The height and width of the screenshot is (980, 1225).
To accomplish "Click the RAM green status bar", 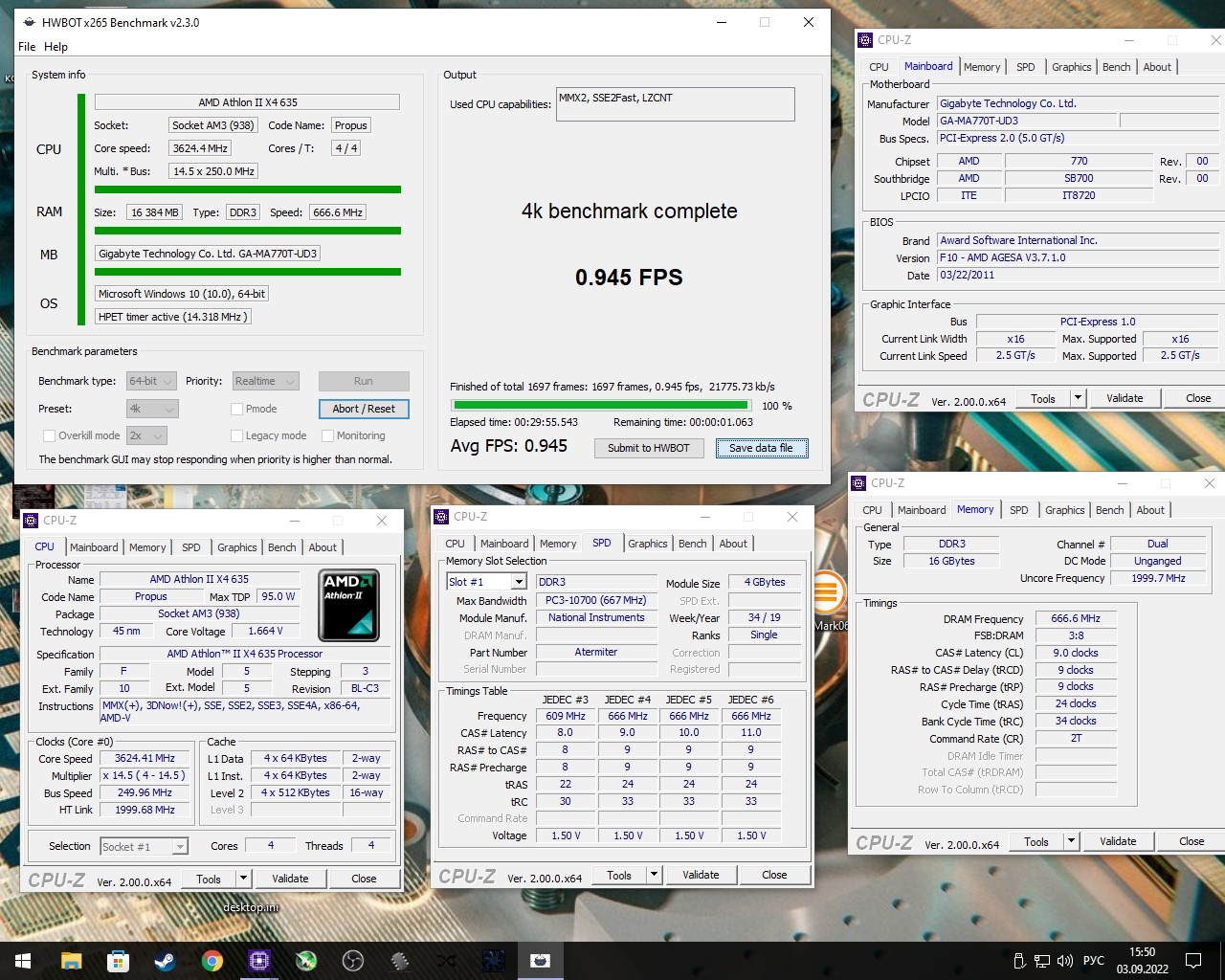I will 248,231.
